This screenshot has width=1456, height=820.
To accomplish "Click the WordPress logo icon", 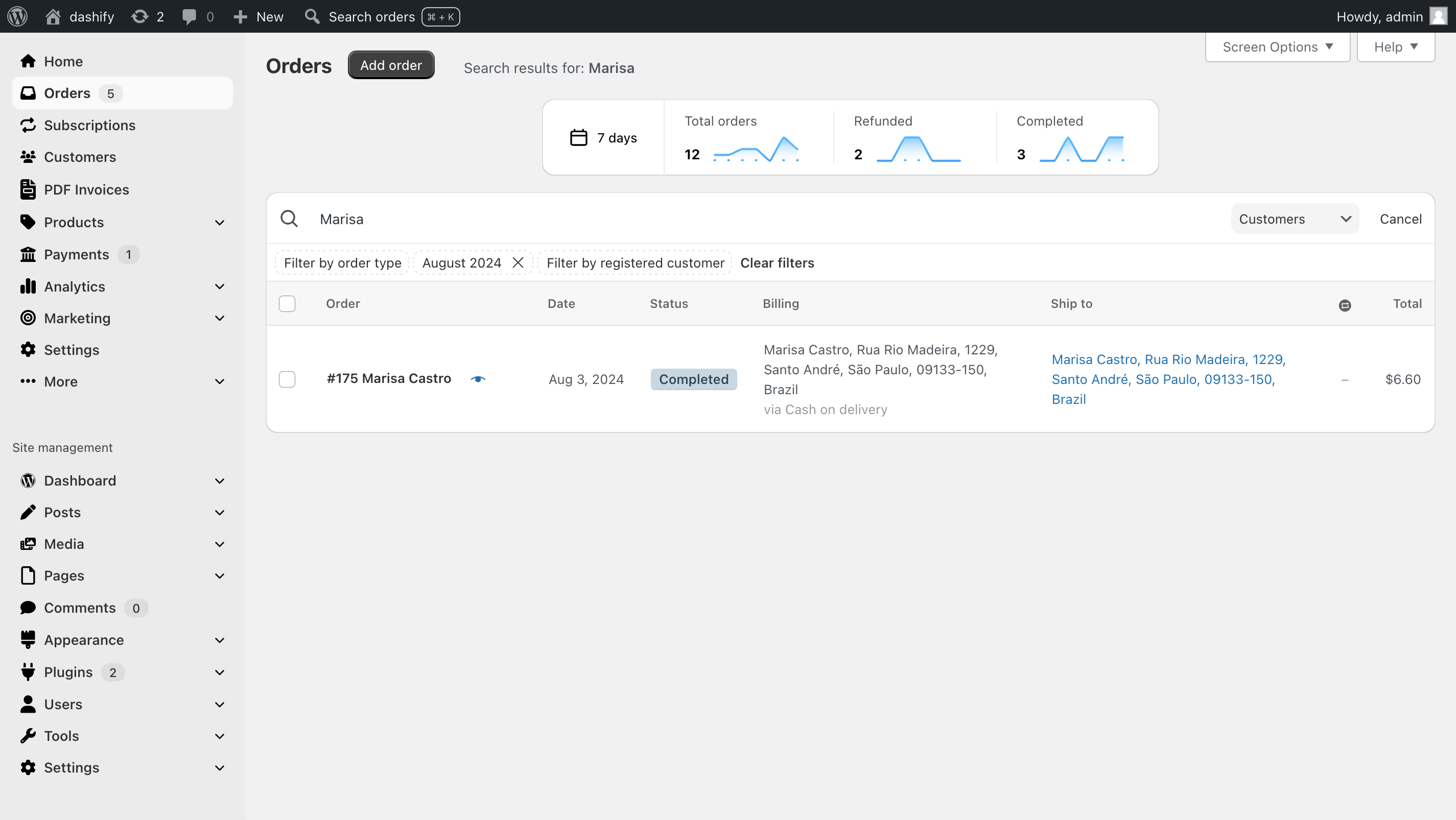I will point(17,16).
